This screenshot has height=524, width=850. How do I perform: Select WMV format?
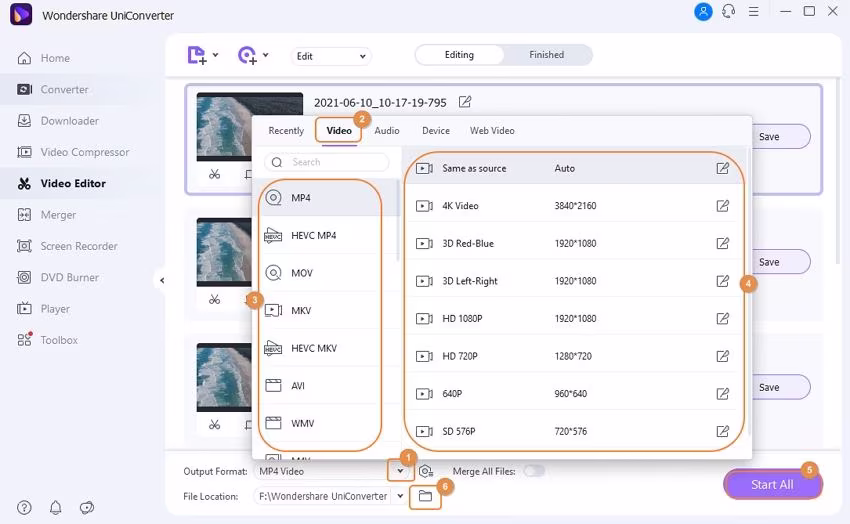(324, 423)
